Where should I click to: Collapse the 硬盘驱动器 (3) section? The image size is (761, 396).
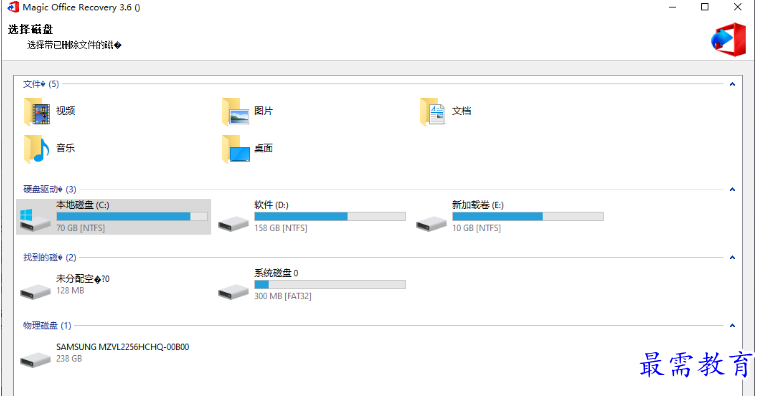[732, 190]
